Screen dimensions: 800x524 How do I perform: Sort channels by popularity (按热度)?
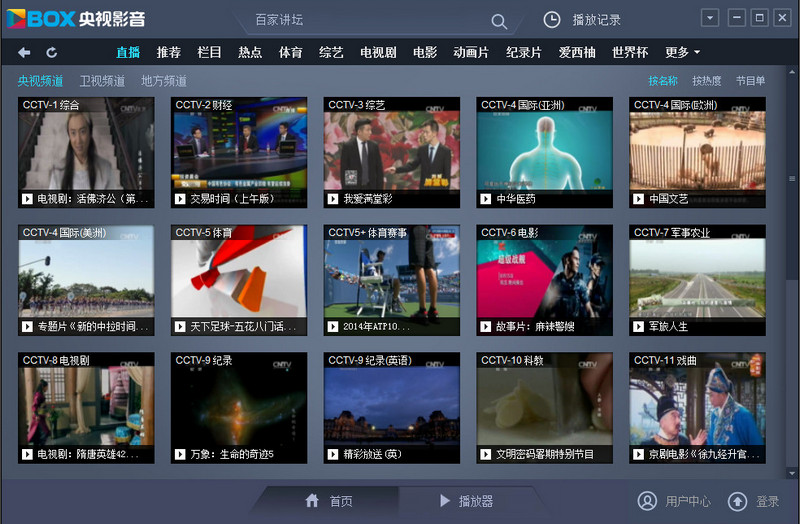coord(706,81)
